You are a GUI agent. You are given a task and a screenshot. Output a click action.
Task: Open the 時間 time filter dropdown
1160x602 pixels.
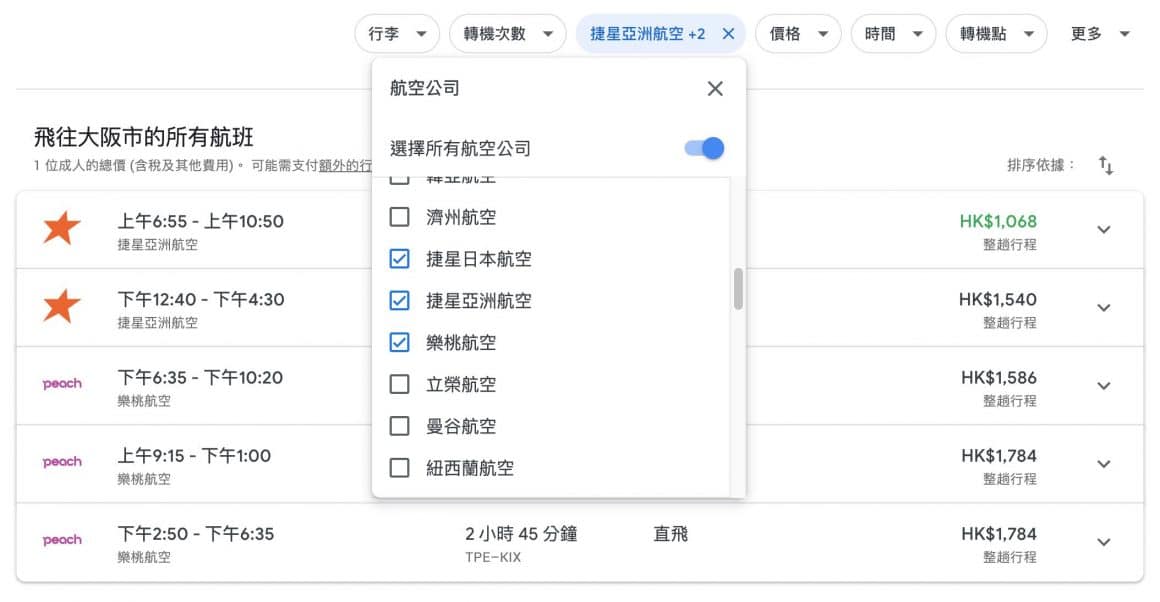tap(893, 34)
